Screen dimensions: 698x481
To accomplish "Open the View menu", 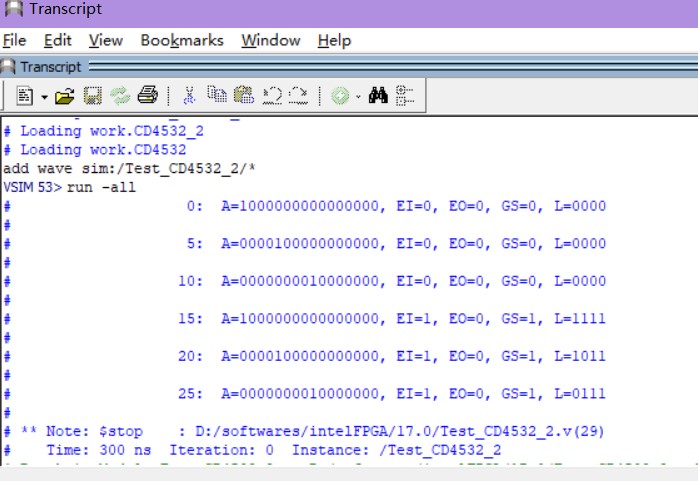I will click(x=106, y=40).
